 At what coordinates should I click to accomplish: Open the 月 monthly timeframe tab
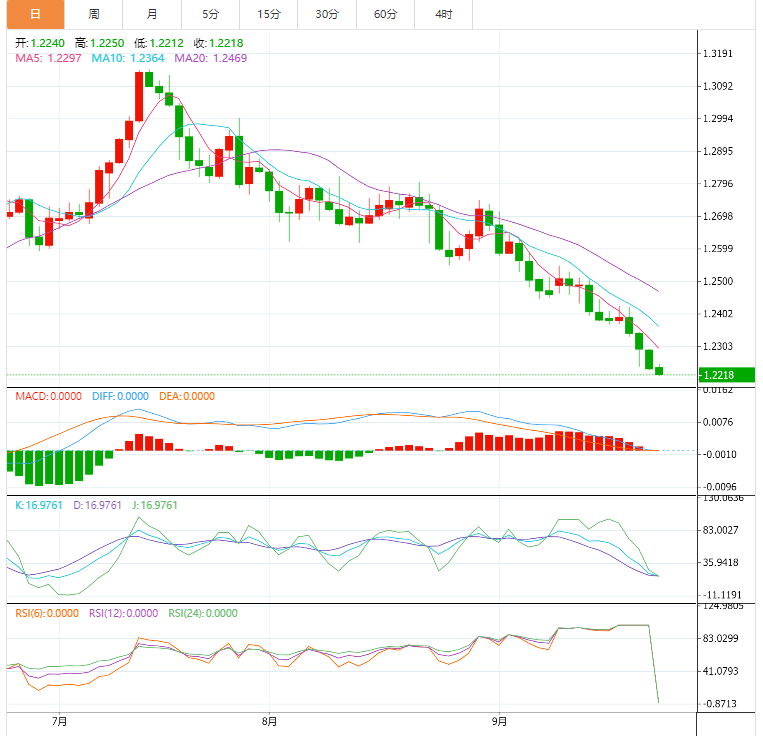point(151,14)
